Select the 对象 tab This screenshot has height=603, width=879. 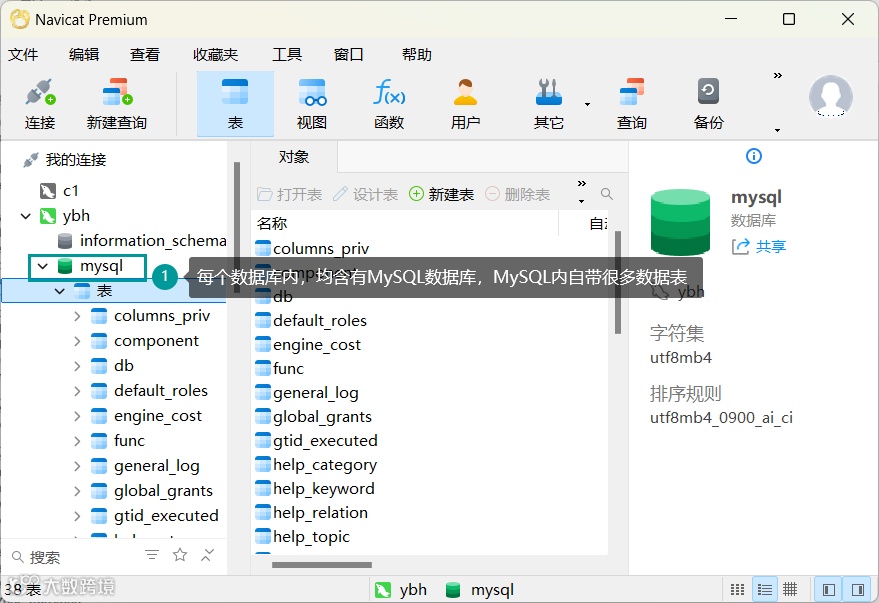pyautogui.click(x=294, y=157)
